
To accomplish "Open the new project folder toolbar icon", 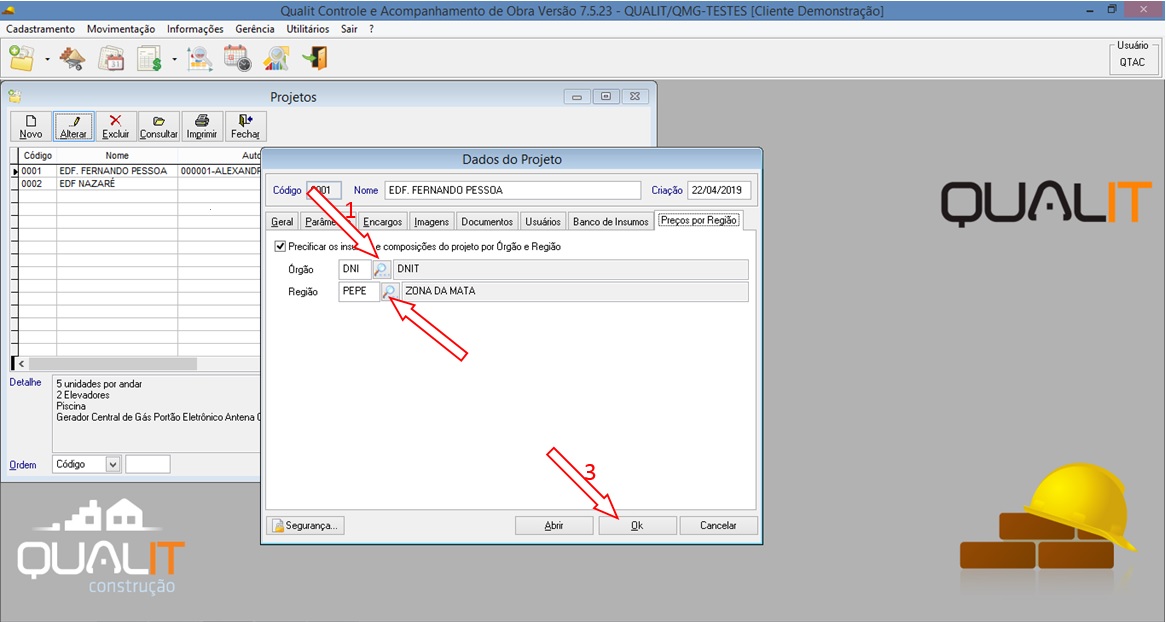I will click(22, 58).
